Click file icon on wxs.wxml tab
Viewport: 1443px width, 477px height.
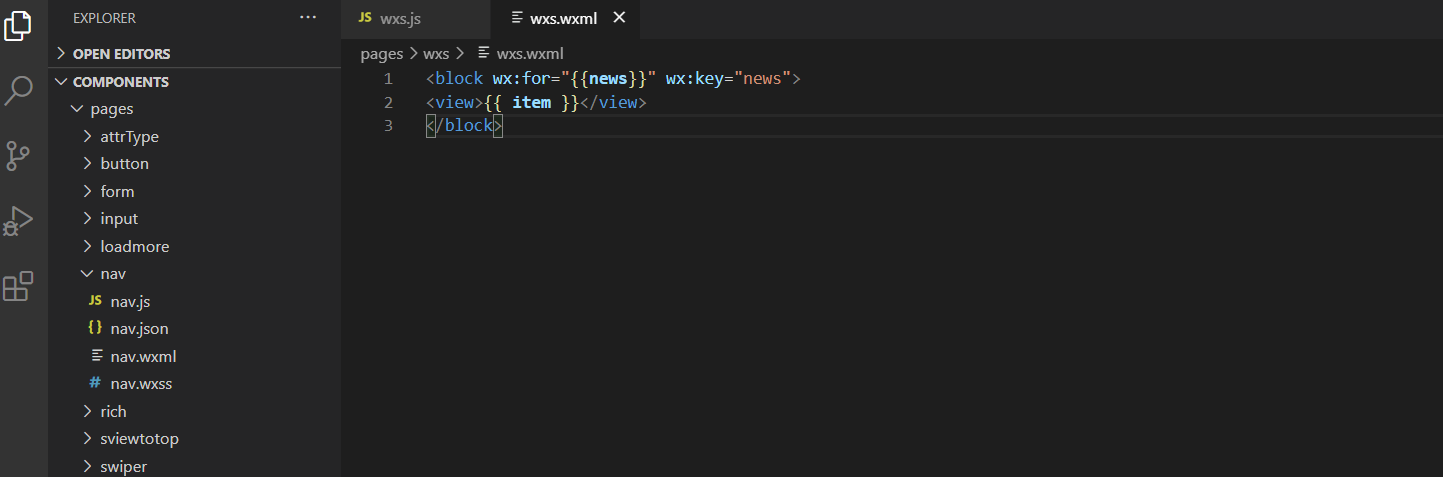coord(516,18)
